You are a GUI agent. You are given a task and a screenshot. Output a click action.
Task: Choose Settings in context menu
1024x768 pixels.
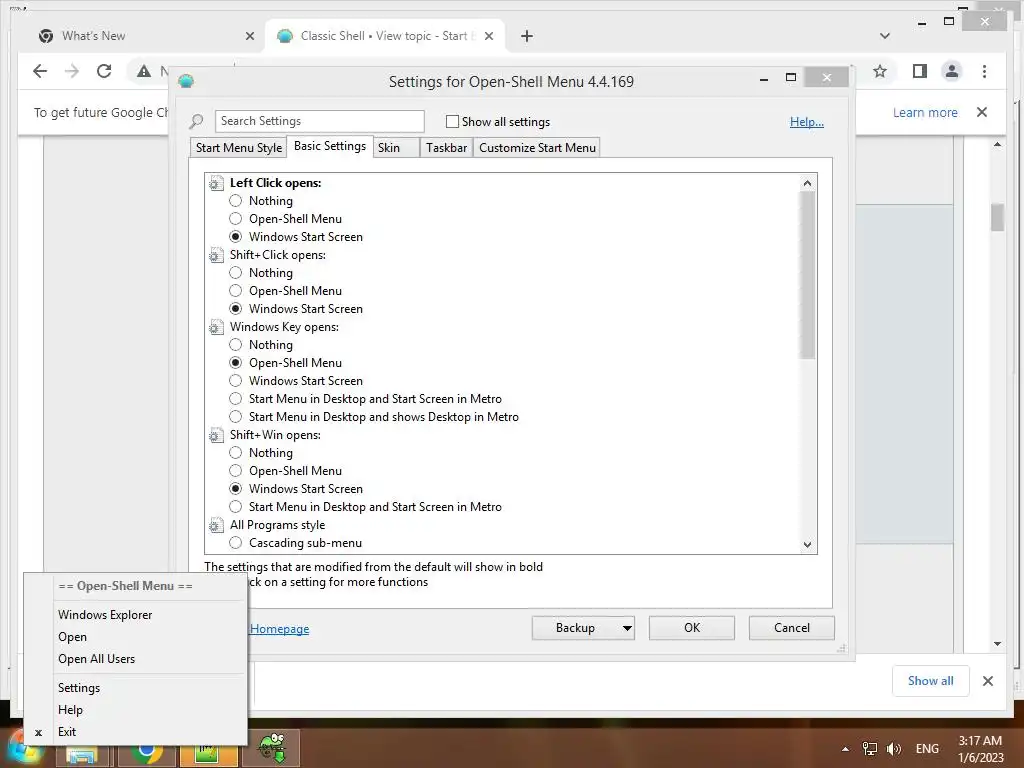coord(79,688)
